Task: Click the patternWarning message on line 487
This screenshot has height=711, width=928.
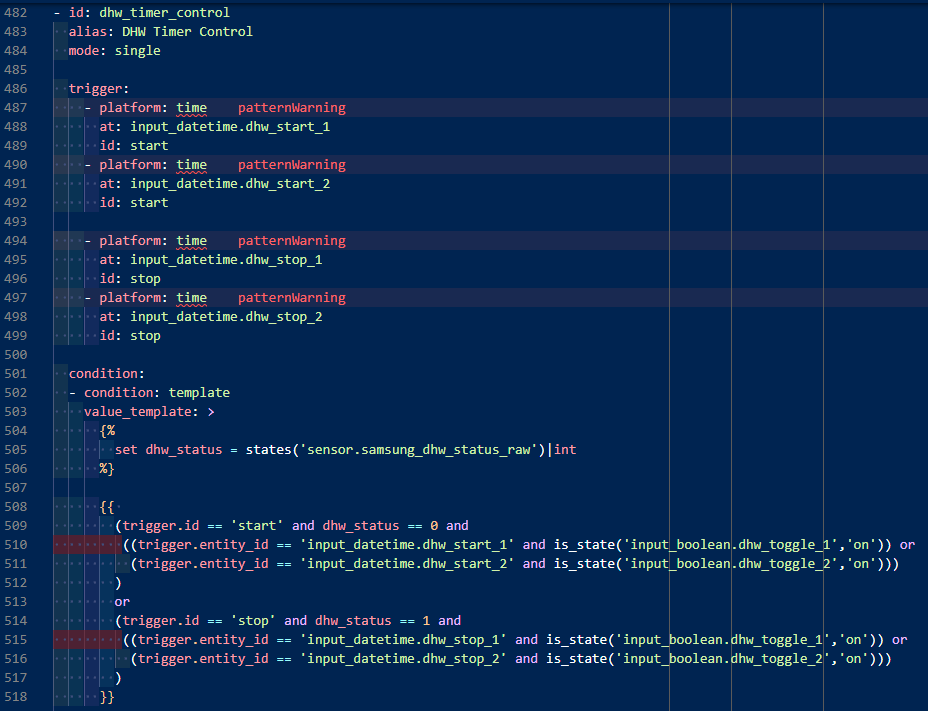Action: pyautogui.click(x=291, y=108)
